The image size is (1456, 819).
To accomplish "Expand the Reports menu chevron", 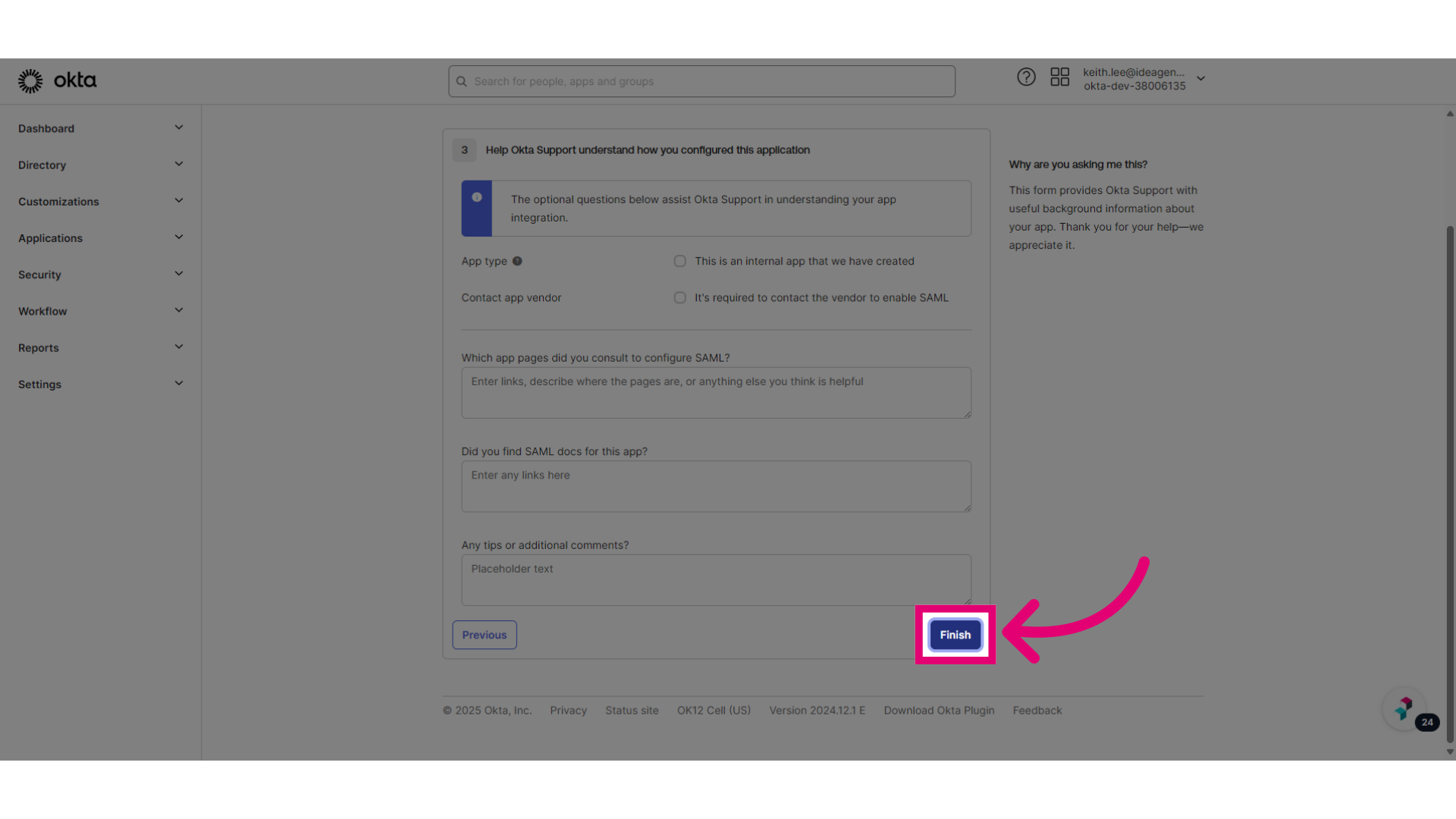I will (179, 347).
